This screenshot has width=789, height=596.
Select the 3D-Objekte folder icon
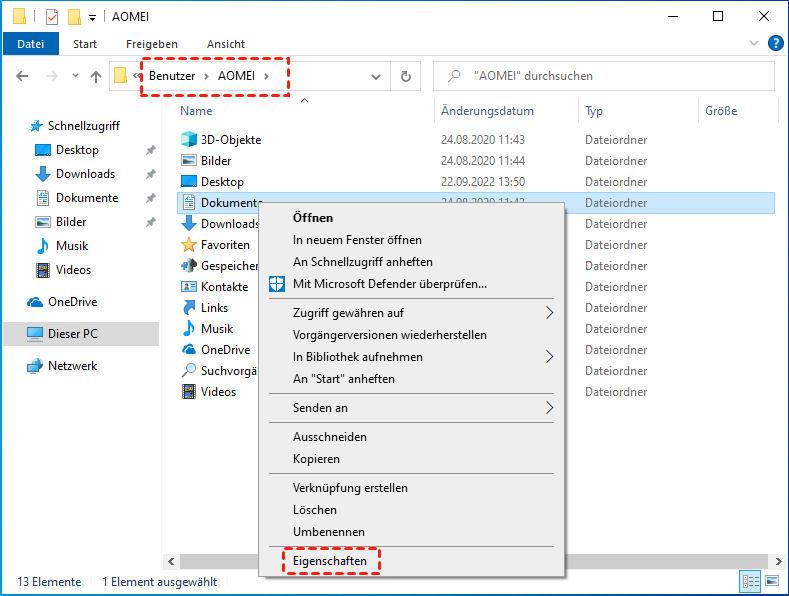189,139
